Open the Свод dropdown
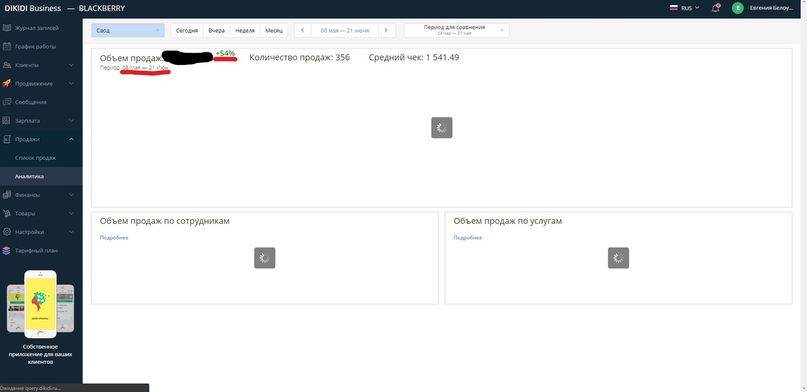The width and height of the screenshot is (807, 392). coord(128,30)
